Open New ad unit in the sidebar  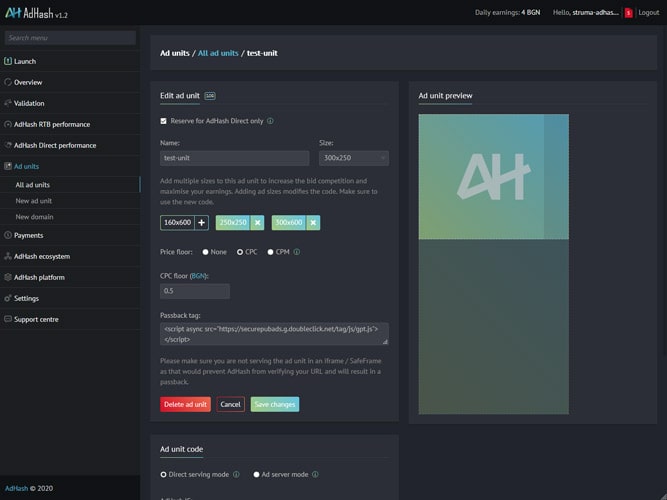pyautogui.click(x=35, y=201)
